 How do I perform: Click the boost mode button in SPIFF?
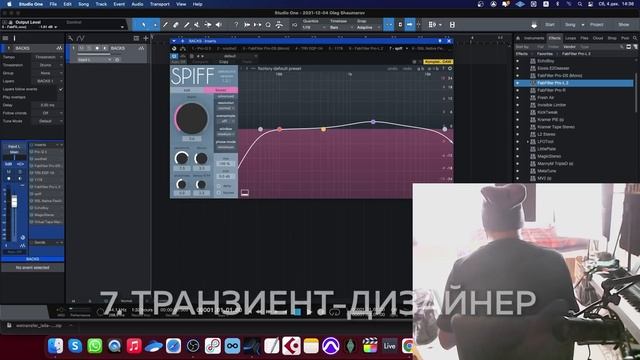(x=220, y=90)
